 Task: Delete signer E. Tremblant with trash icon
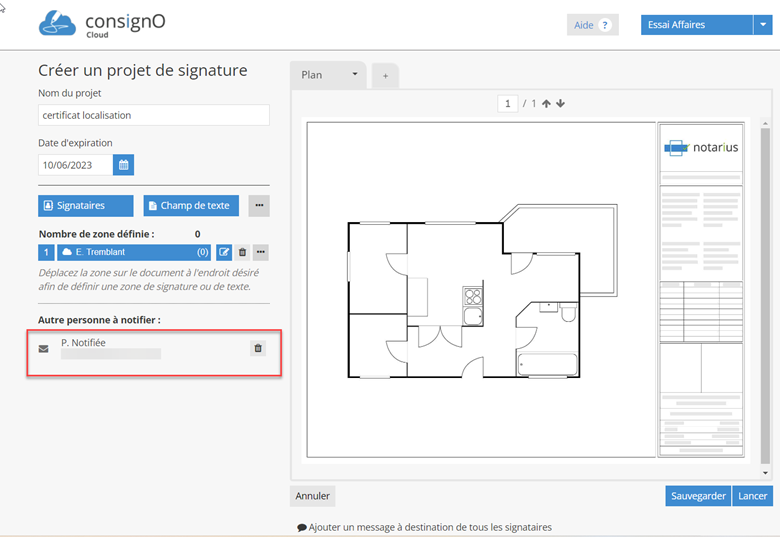(x=242, y=253)
